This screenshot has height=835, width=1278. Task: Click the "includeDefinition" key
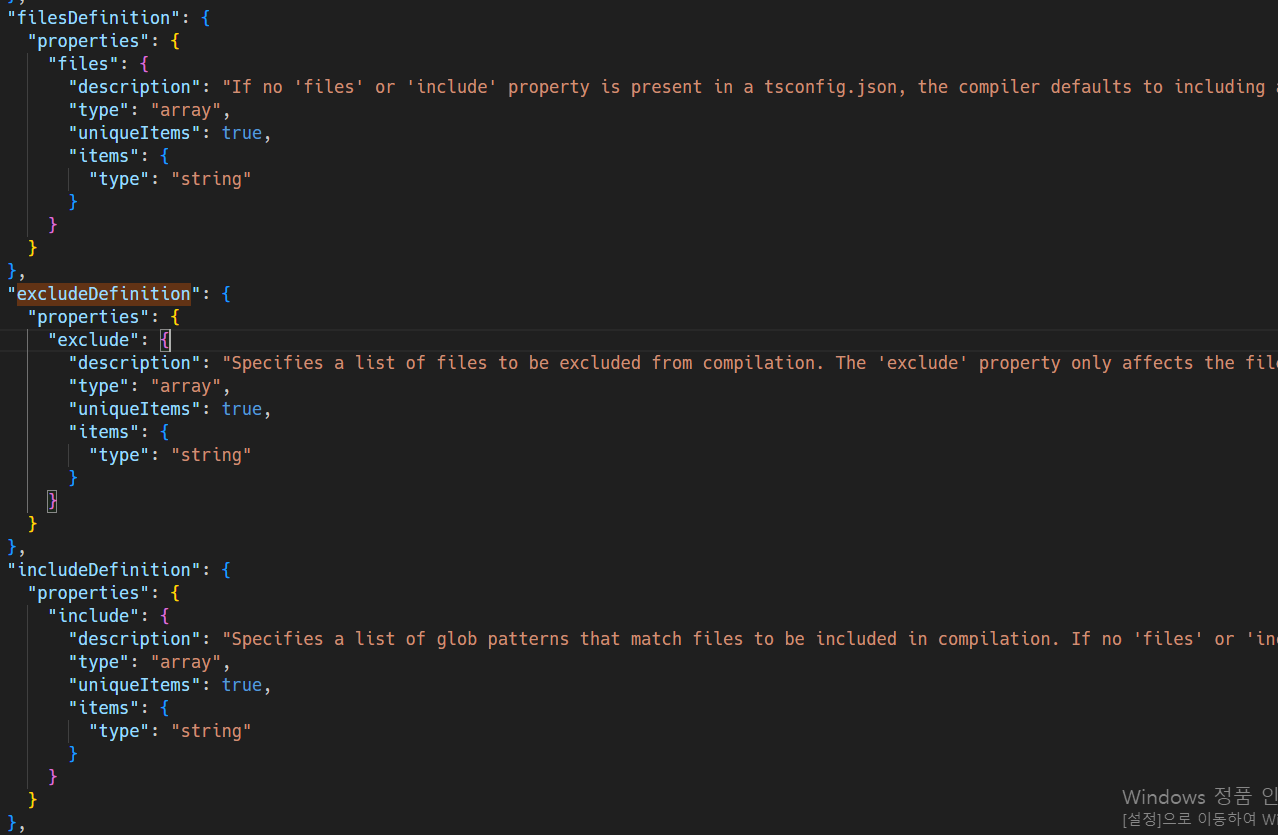click(104, 570)
